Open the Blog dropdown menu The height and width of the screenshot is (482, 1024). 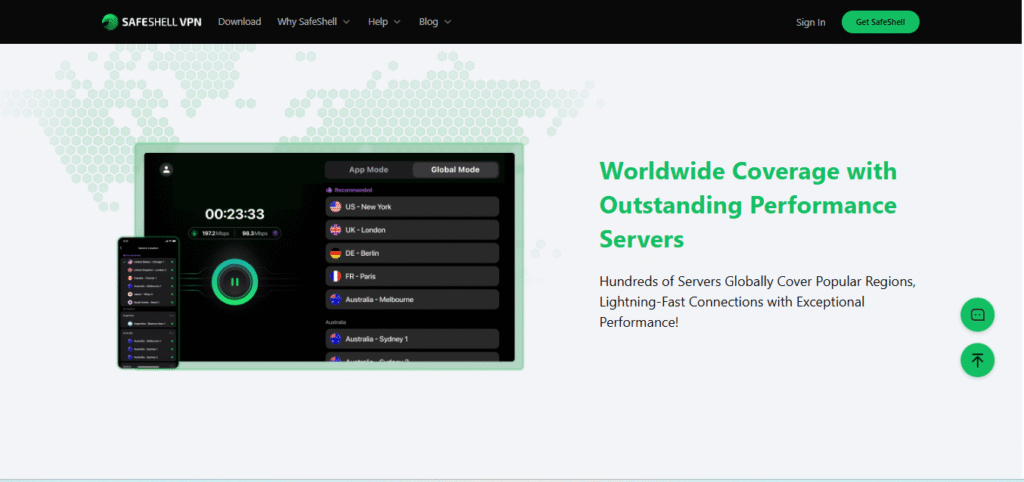click(435, 22)
